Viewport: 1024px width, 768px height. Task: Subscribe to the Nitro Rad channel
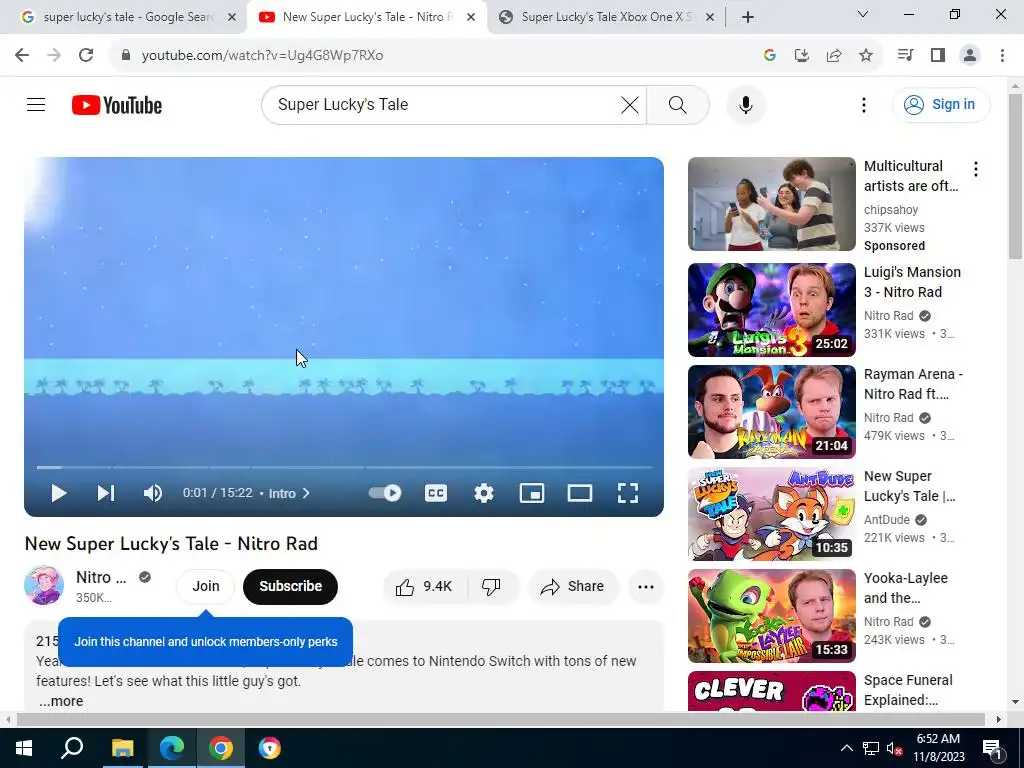pos(290,586)
